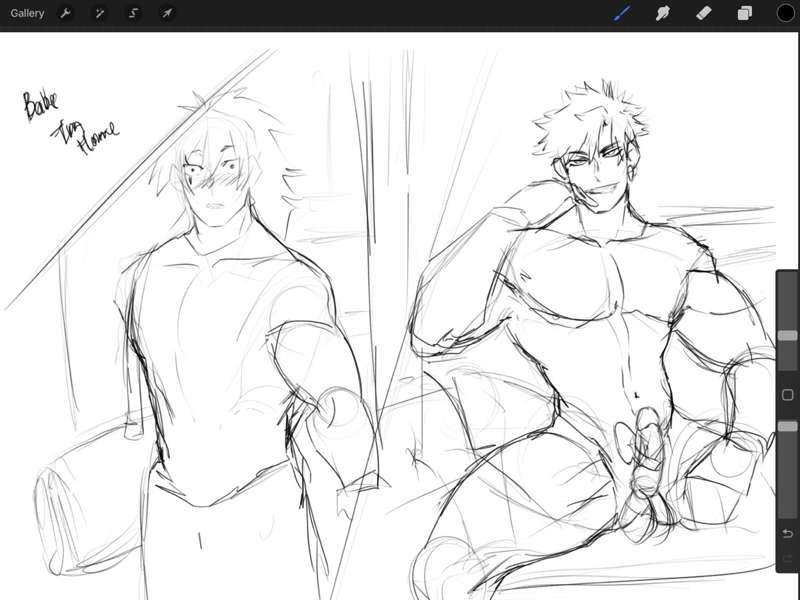The image size is (800, 600).
Task: Select the Smudge tool
Action: click(663, 13)
